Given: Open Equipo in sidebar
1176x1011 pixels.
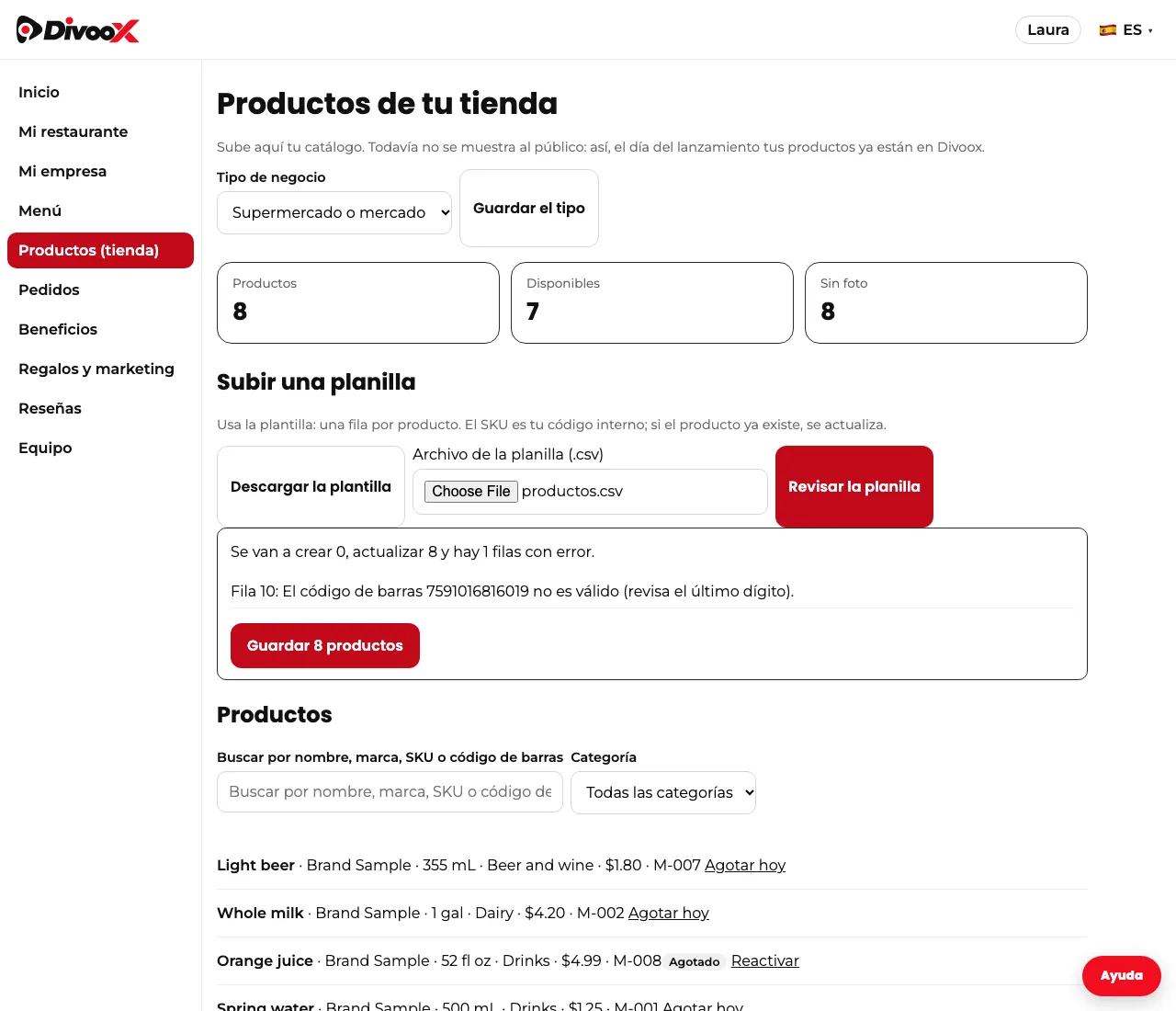Looking at the screenshot, I should pyautogui.click(x=100, y=448).
